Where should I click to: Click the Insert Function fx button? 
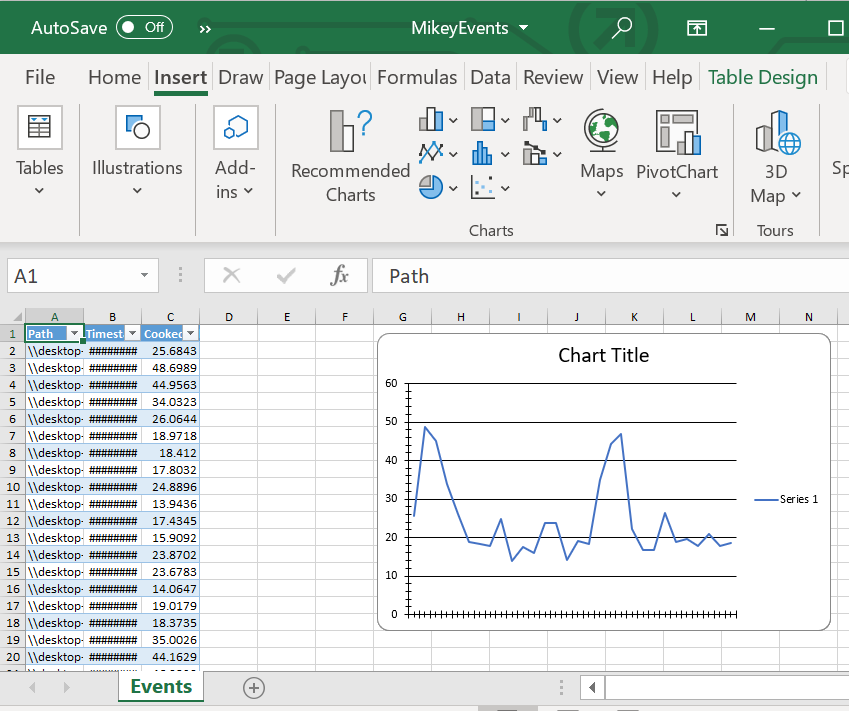[x=339, y=276]
